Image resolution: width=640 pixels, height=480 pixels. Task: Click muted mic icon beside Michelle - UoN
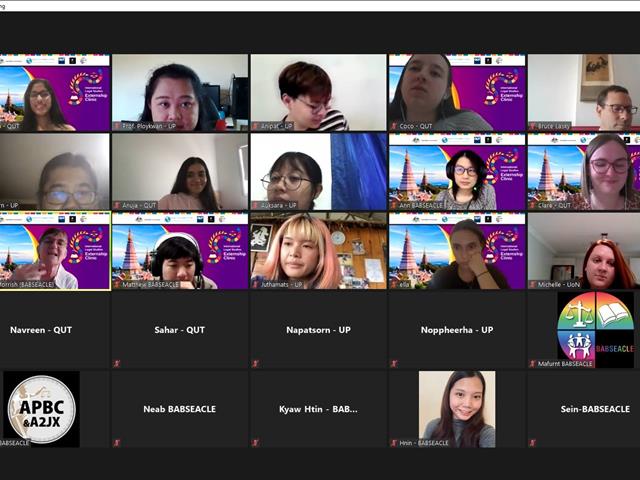[x=533, y=284]
